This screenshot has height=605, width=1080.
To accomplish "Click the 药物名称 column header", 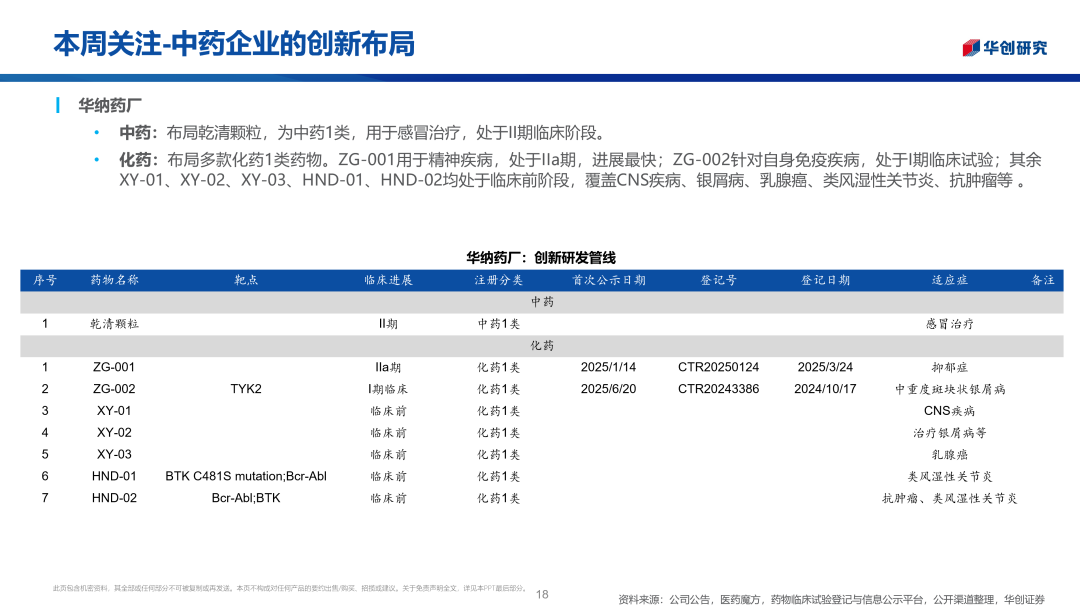I will (x=114, y=280).
